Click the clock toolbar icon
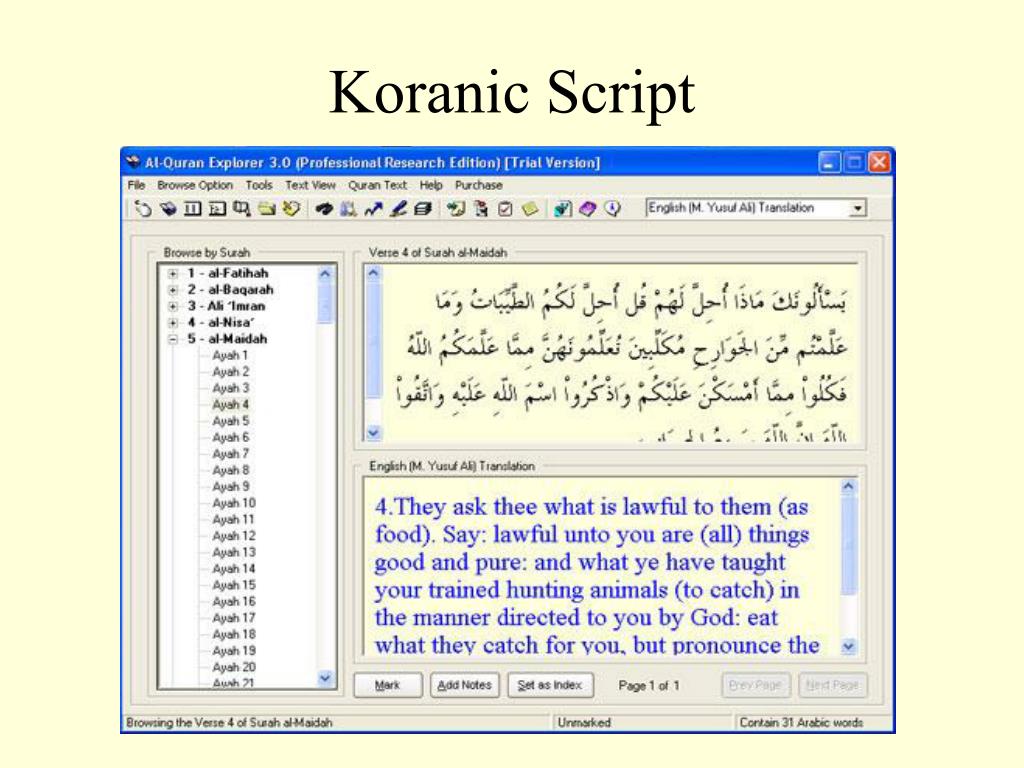This screenshot has width=1024, height=768. pos(613,209)
